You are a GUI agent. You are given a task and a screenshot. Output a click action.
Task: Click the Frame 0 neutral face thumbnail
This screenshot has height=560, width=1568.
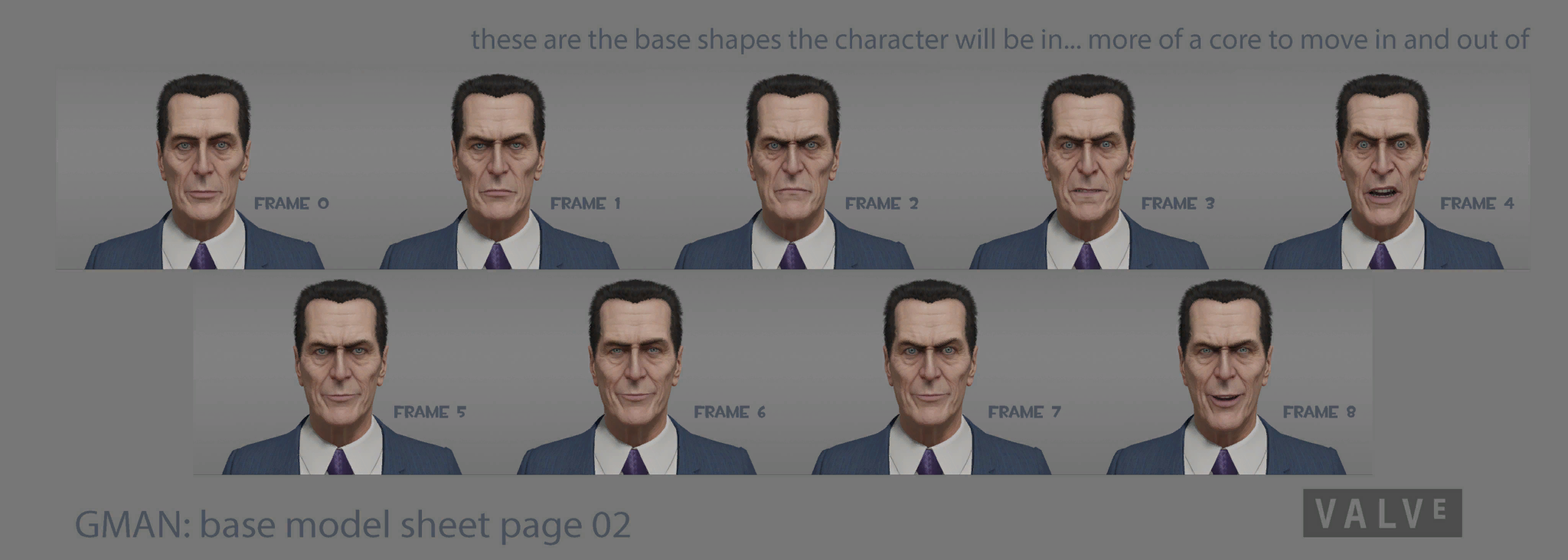[204, 171]
